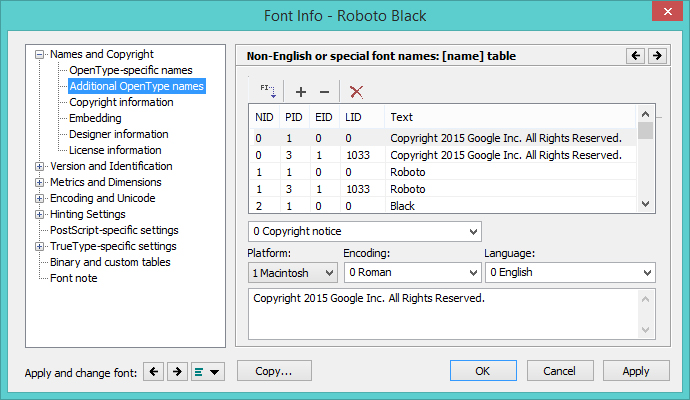Viewport: 690px width, 400px height.
Task: Open the font list dropdown button
Action: 208,372
